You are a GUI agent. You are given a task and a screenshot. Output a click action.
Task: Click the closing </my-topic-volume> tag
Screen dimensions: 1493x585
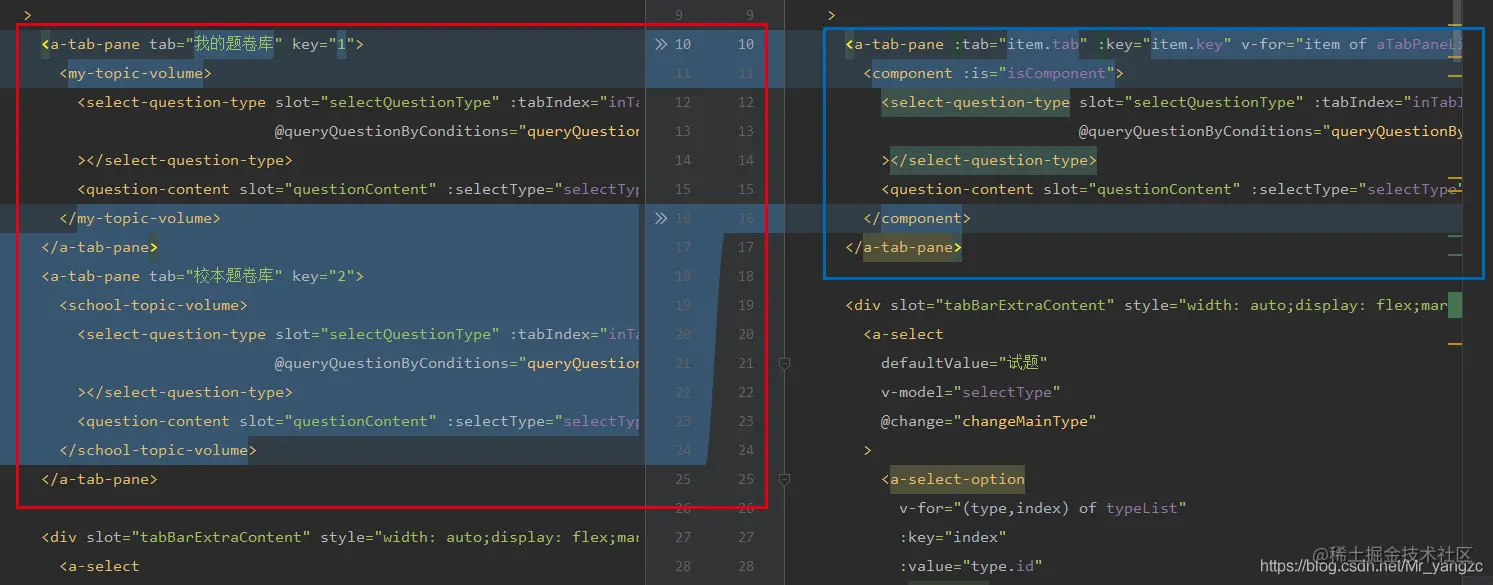pos(140,218)
